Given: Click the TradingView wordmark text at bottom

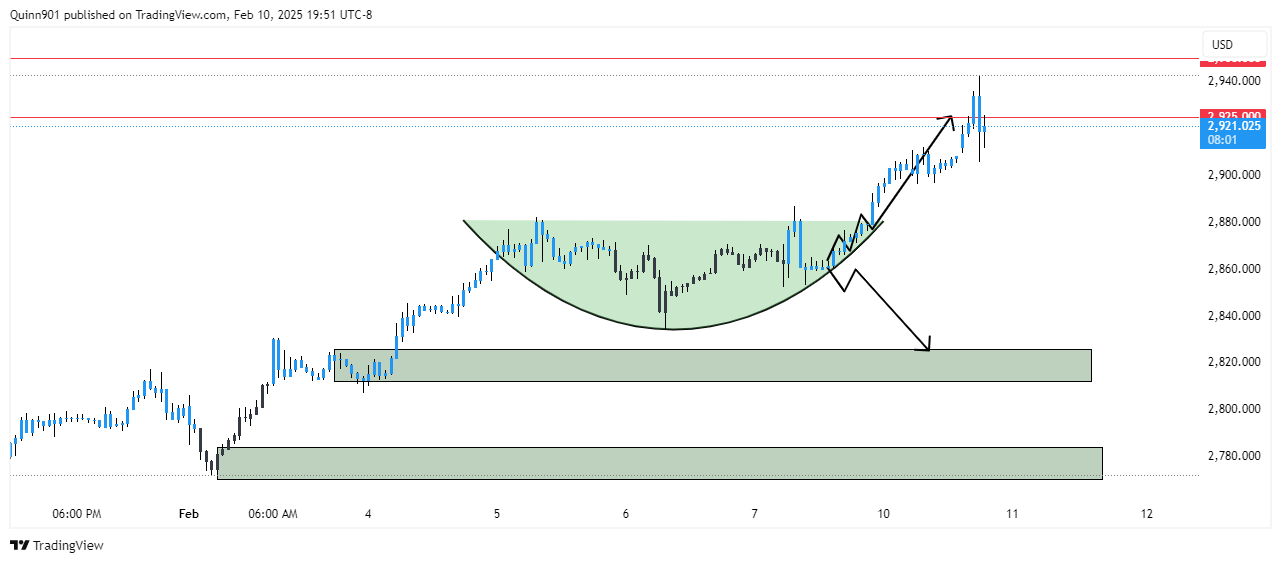Looking at the screenshot, I should [68, 546].
